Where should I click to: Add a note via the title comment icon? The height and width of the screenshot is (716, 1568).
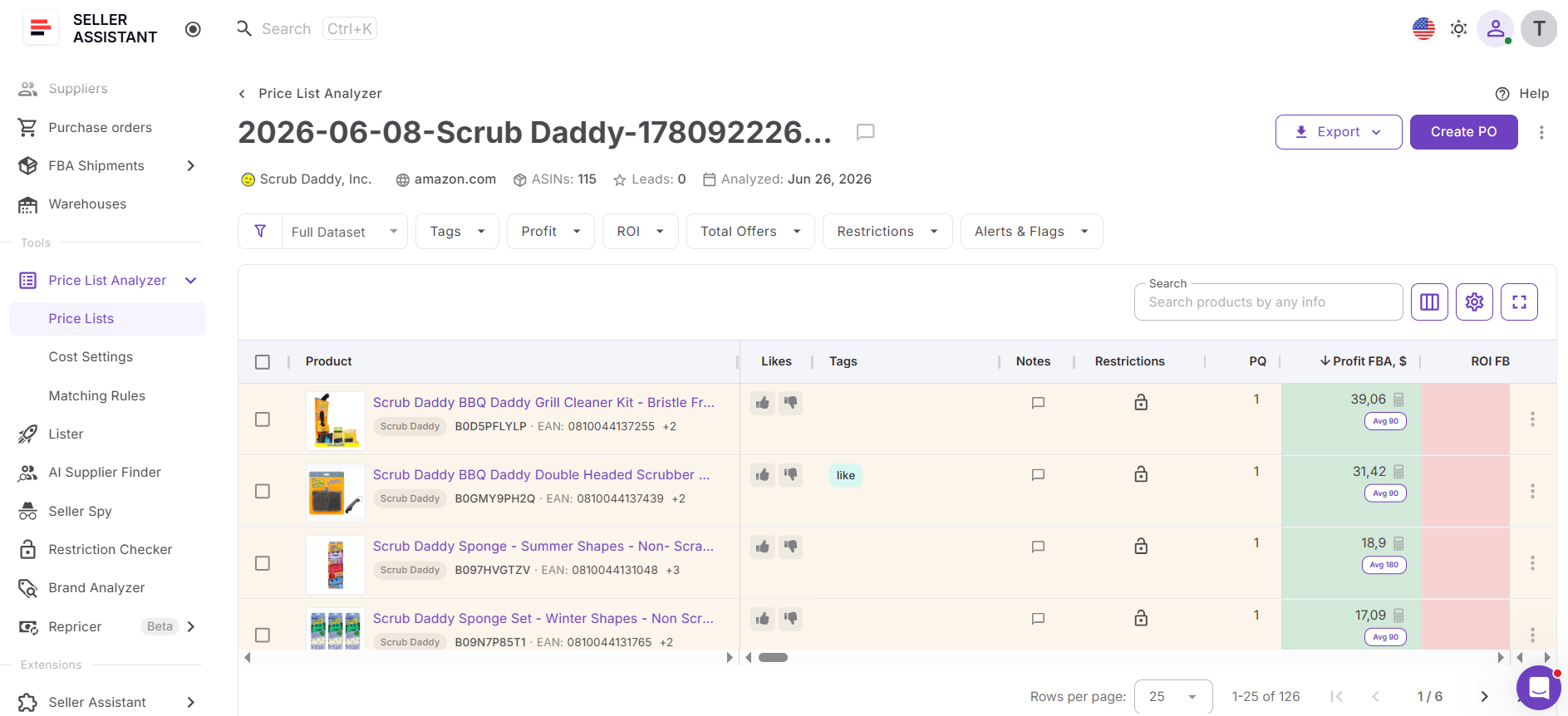click(x=866, y=132)
